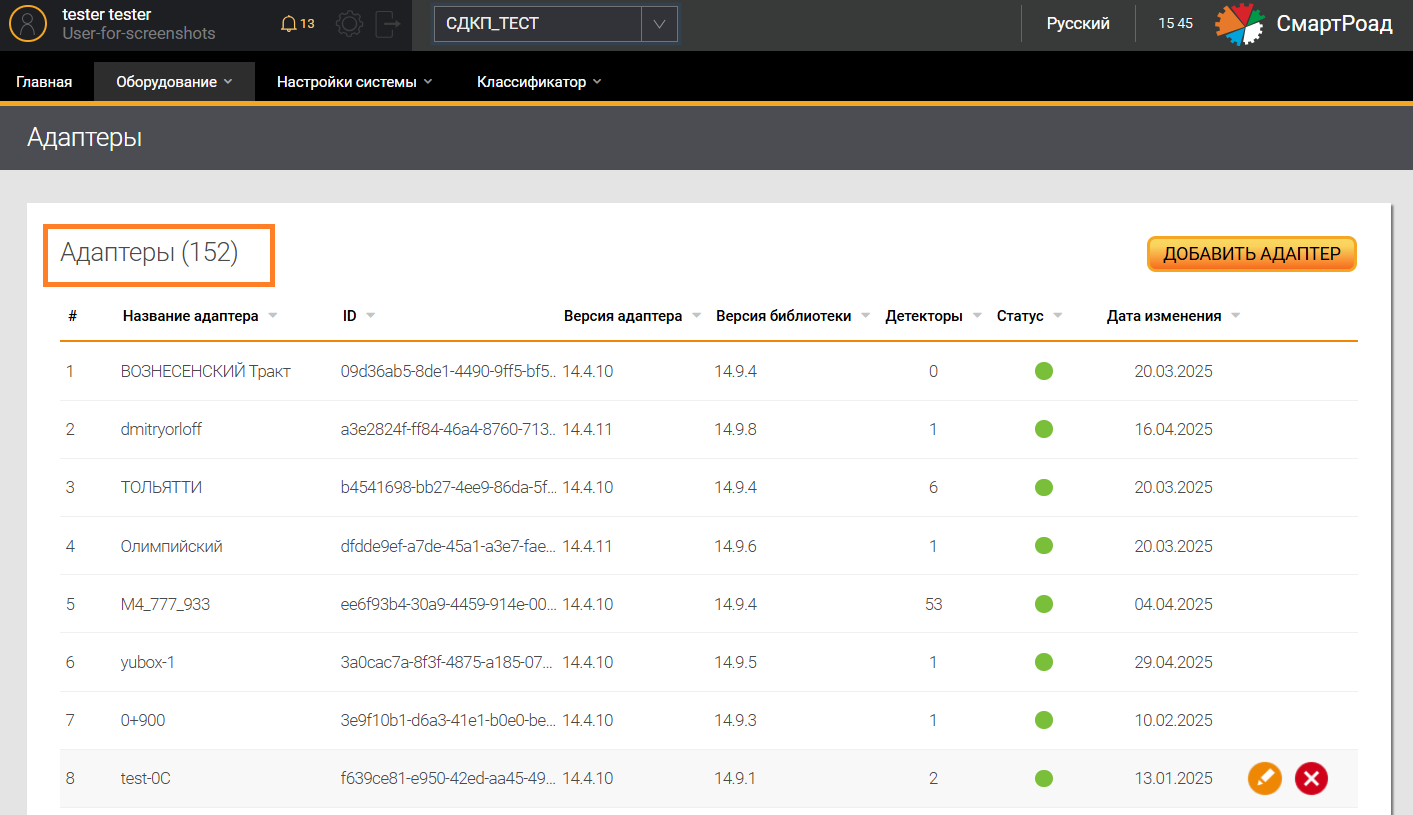
Task: Sort by Название адаптера column arrow
Action: coord(273,316)
